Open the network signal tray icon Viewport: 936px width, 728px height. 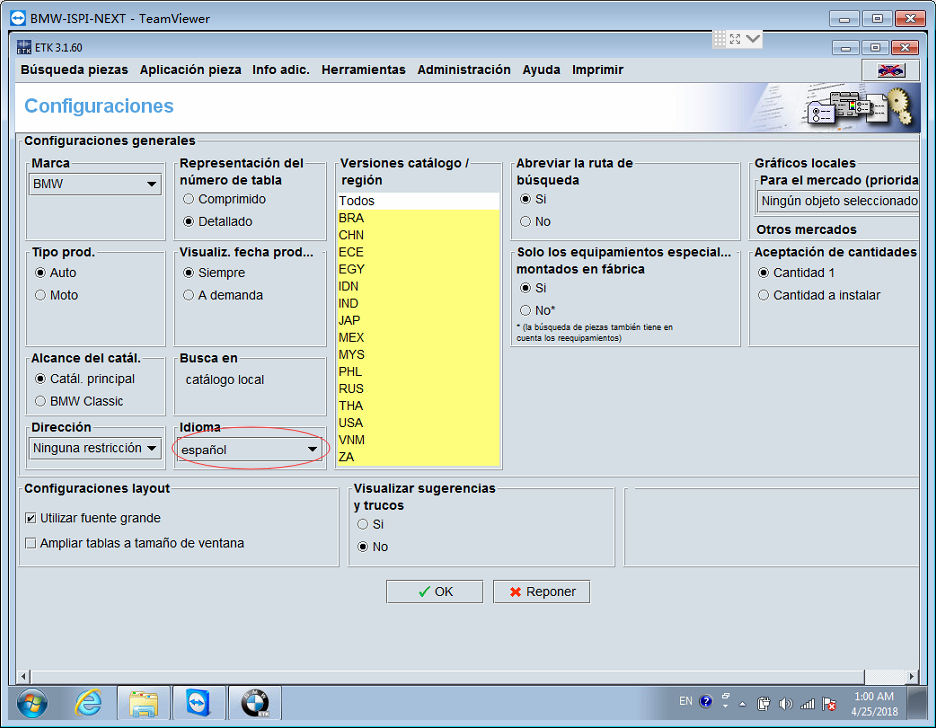[x=807, y=704]
